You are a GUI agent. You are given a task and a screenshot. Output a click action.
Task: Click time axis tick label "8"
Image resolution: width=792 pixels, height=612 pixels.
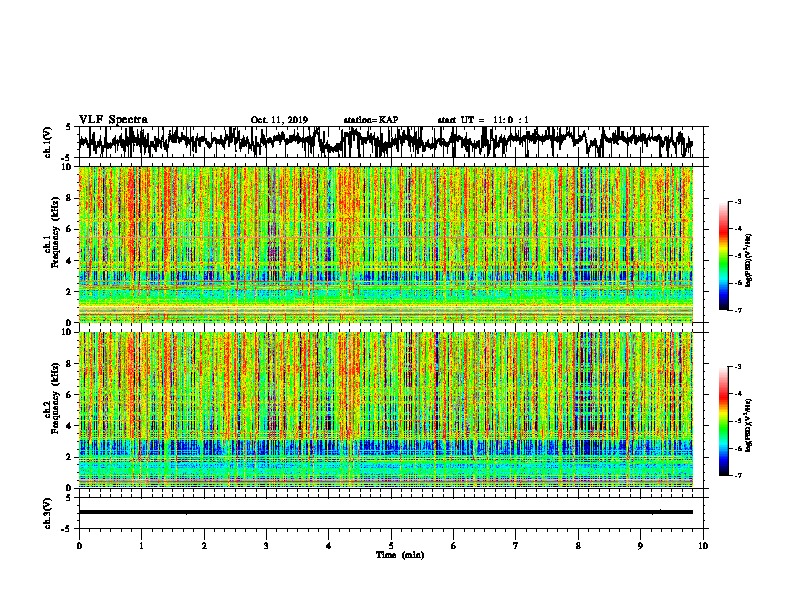[x=578, y=546]
